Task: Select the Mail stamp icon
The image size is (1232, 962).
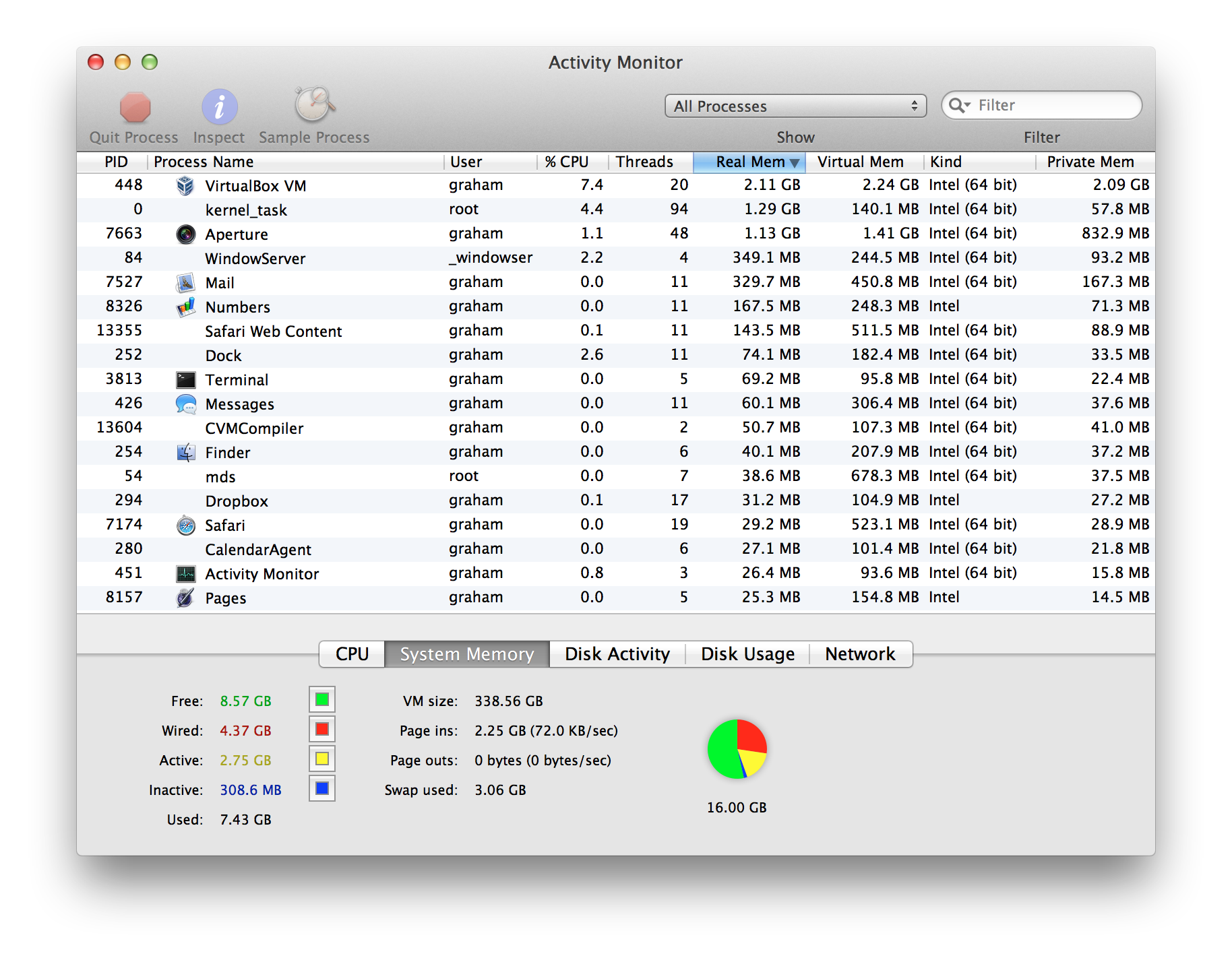Action: [185, 282]
